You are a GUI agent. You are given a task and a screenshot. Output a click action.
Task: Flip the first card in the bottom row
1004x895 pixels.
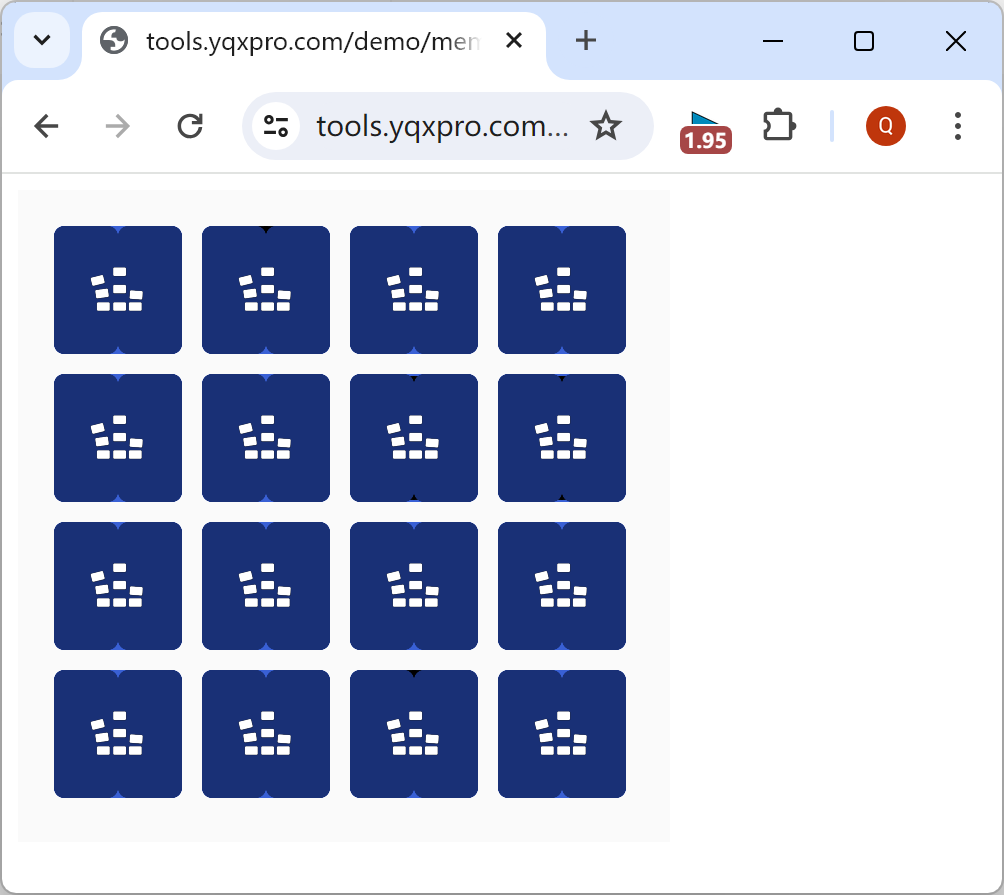pos(118,734)
